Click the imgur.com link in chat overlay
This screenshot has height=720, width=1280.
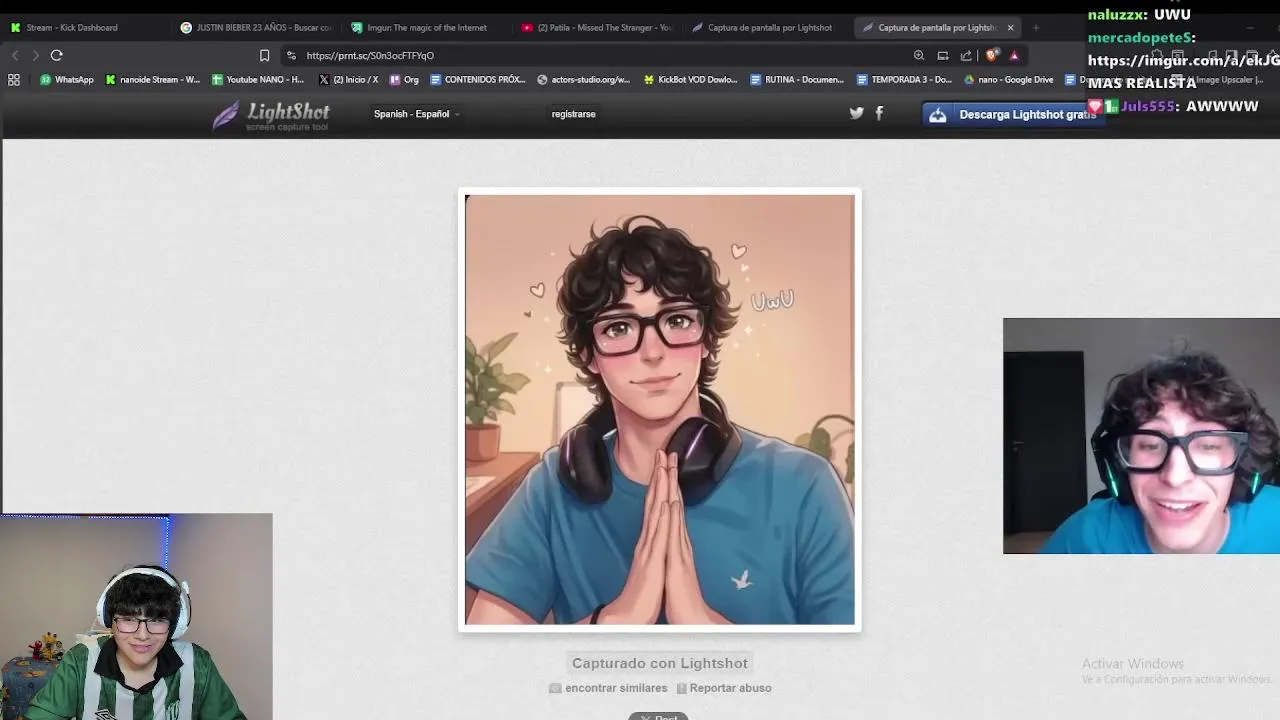[x=1184, y=60]
